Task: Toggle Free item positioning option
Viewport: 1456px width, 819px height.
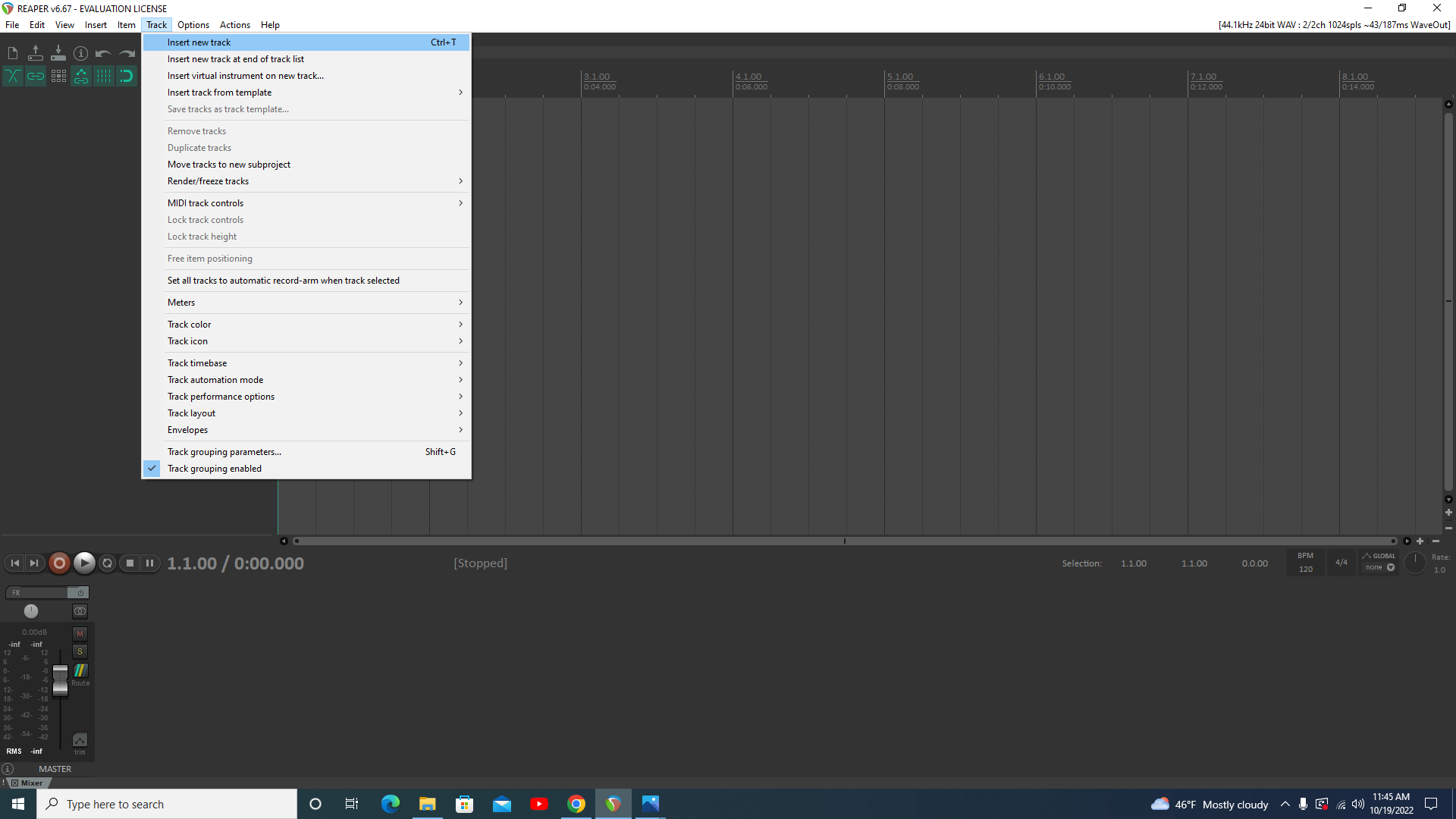Action: click(x=210, y=258)
